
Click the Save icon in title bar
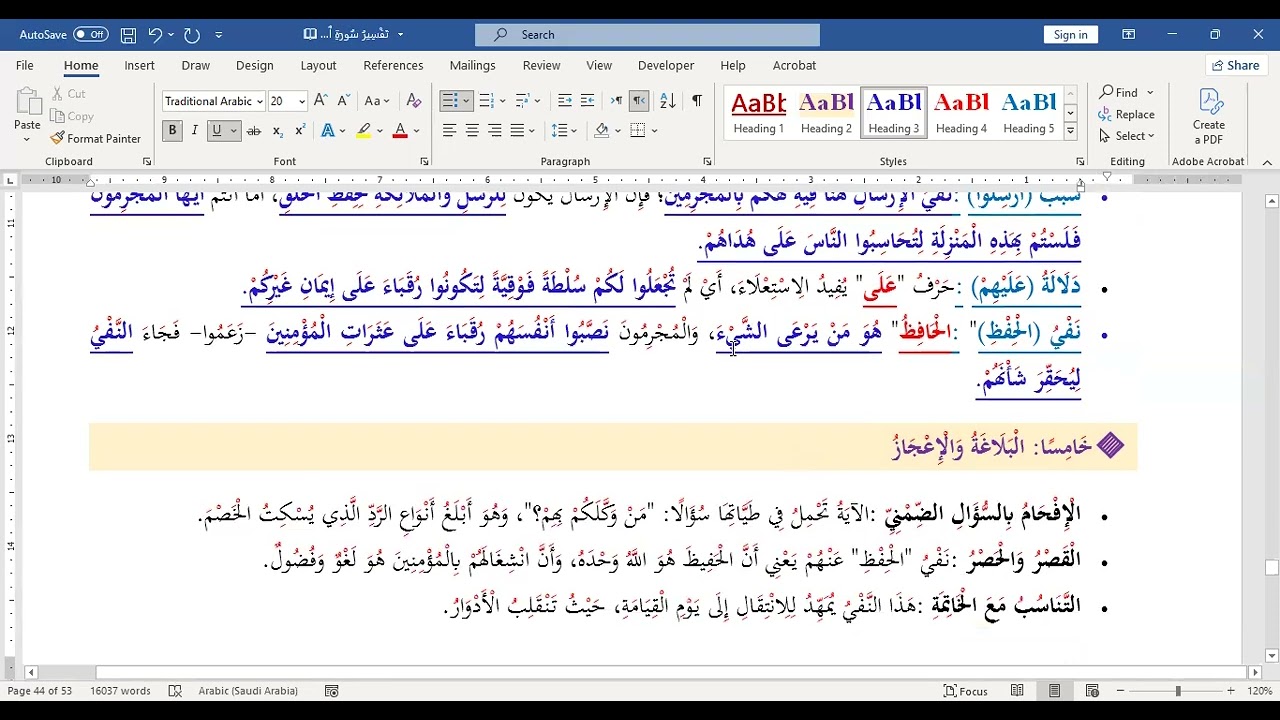[128, 34]
